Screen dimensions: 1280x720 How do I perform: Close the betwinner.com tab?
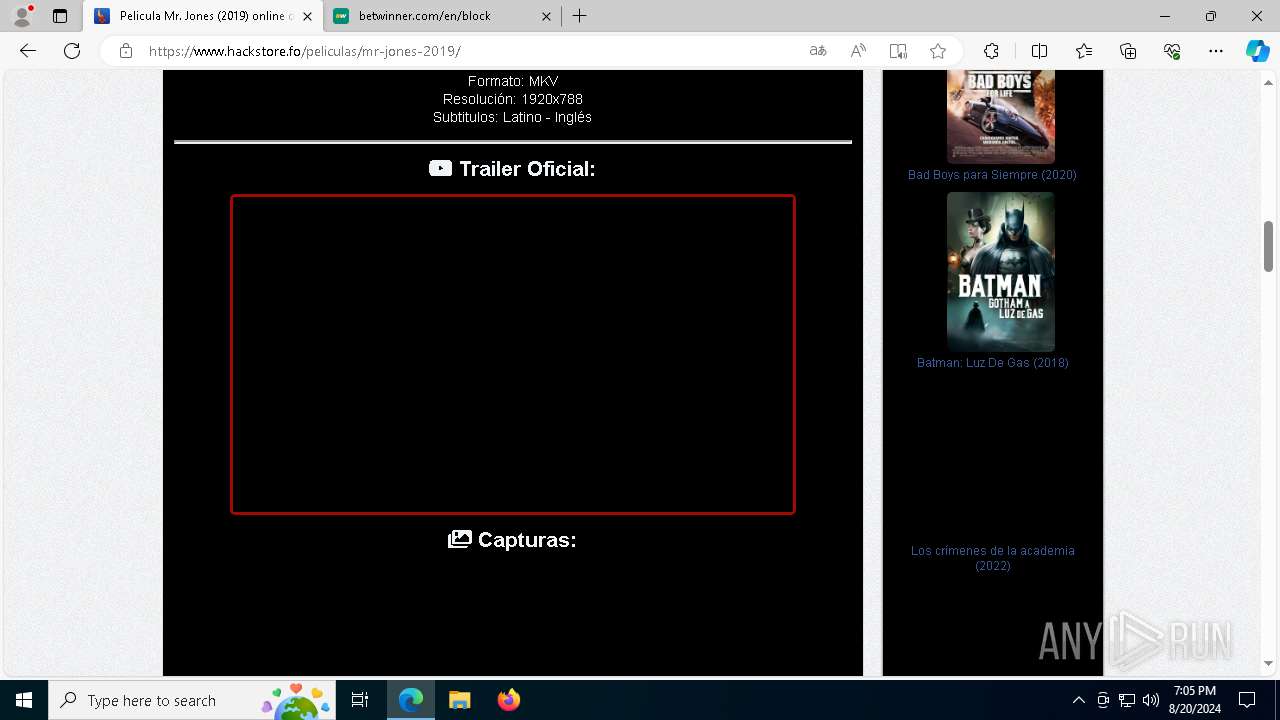546,16
